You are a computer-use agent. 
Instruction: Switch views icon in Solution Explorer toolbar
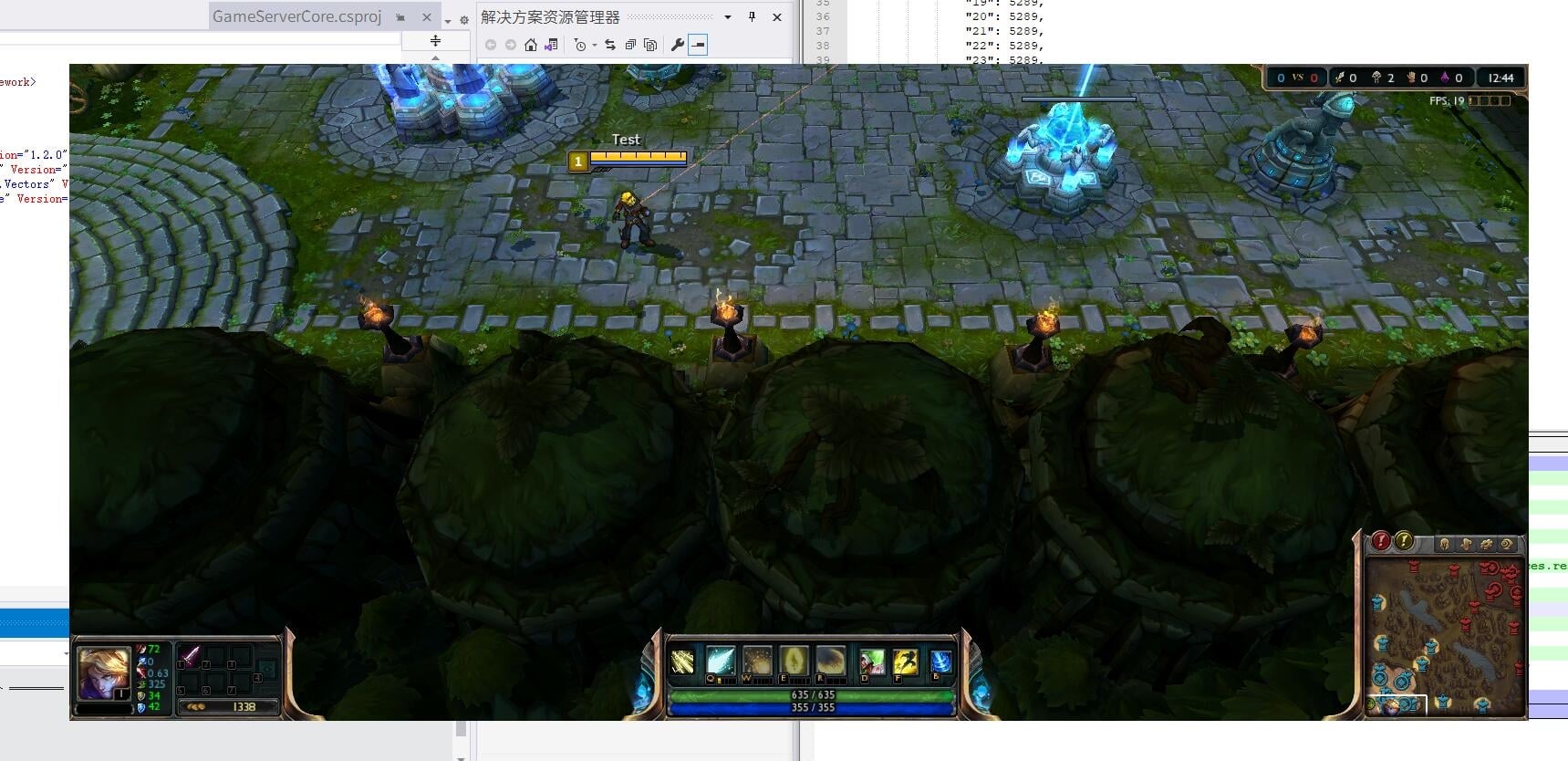pos(551,45)
